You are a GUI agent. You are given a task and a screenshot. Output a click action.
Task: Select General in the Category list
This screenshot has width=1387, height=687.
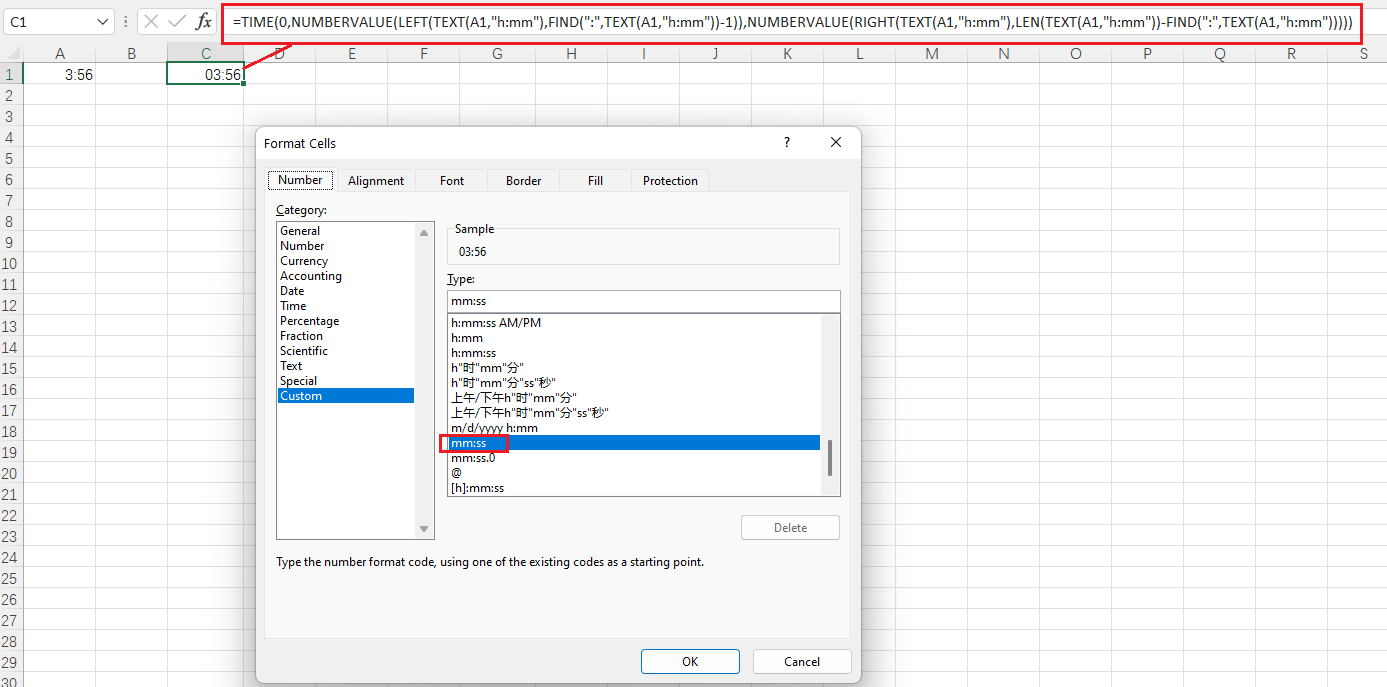pos(345,231)
